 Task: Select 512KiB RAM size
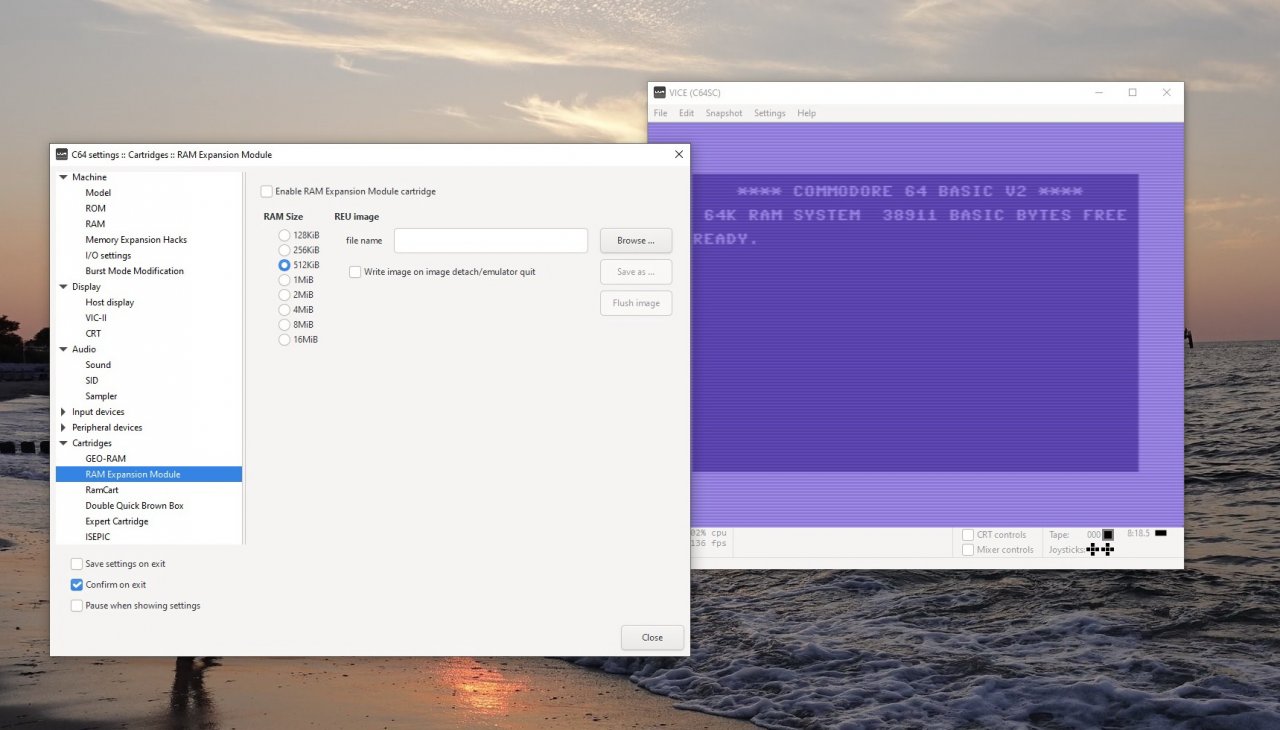pos(284,265)
